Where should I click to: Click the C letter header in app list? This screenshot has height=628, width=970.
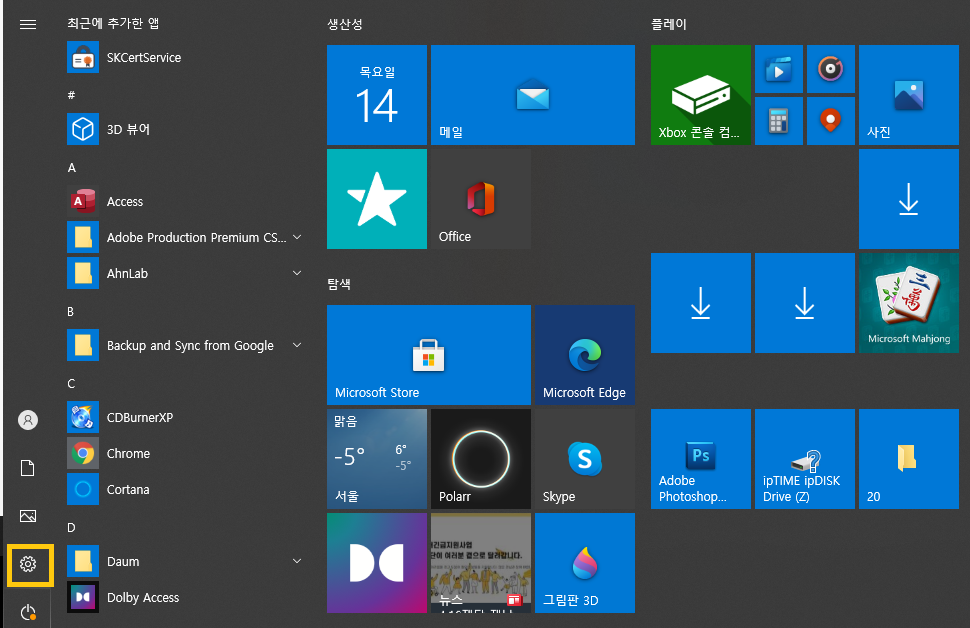click(71, 384)
